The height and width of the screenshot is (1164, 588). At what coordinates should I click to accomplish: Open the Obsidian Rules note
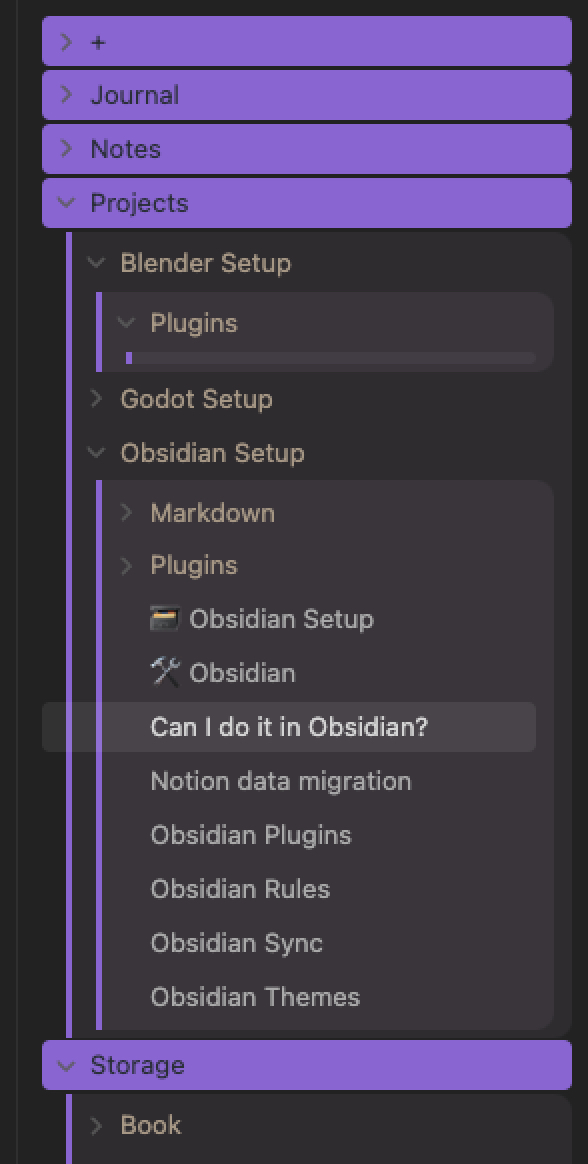click(x=240, y=889)
